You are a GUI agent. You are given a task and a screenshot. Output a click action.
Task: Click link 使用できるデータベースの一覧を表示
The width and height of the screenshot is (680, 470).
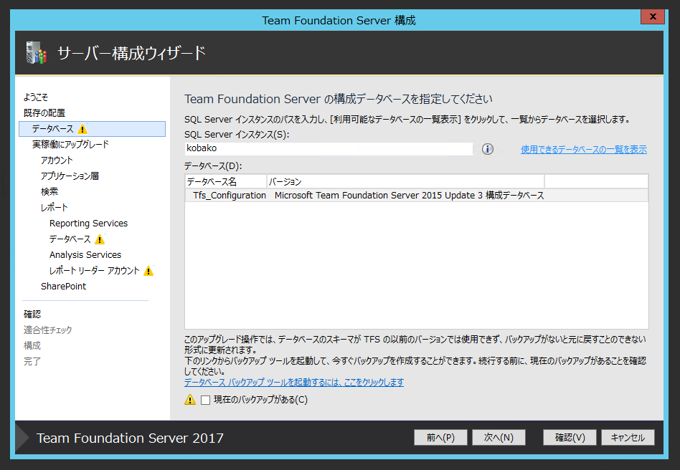click(584, 150)
